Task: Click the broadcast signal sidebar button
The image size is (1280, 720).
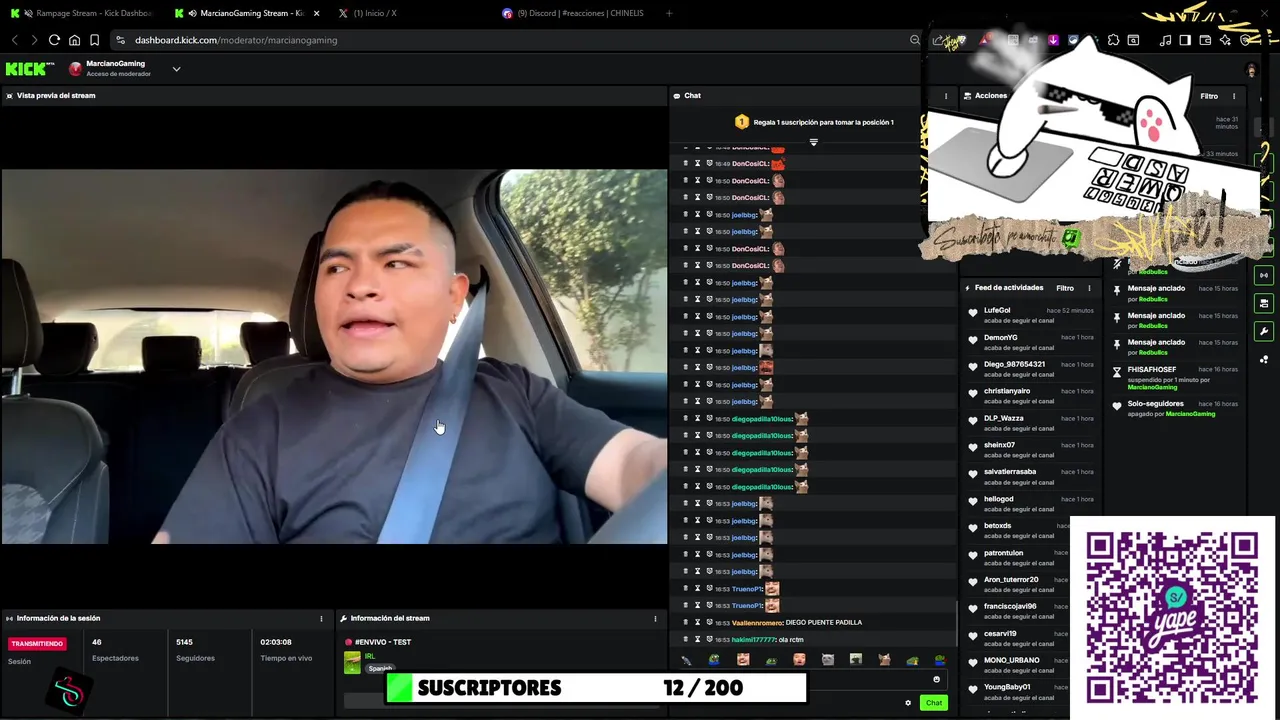Action: 1264,275
